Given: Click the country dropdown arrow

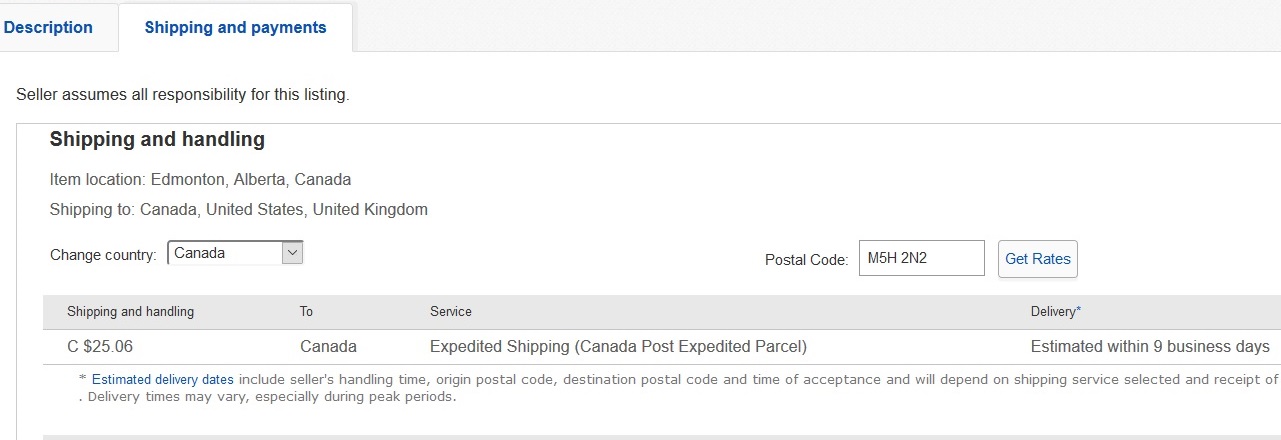Looking at the screenshot, I should coord(292,253).
